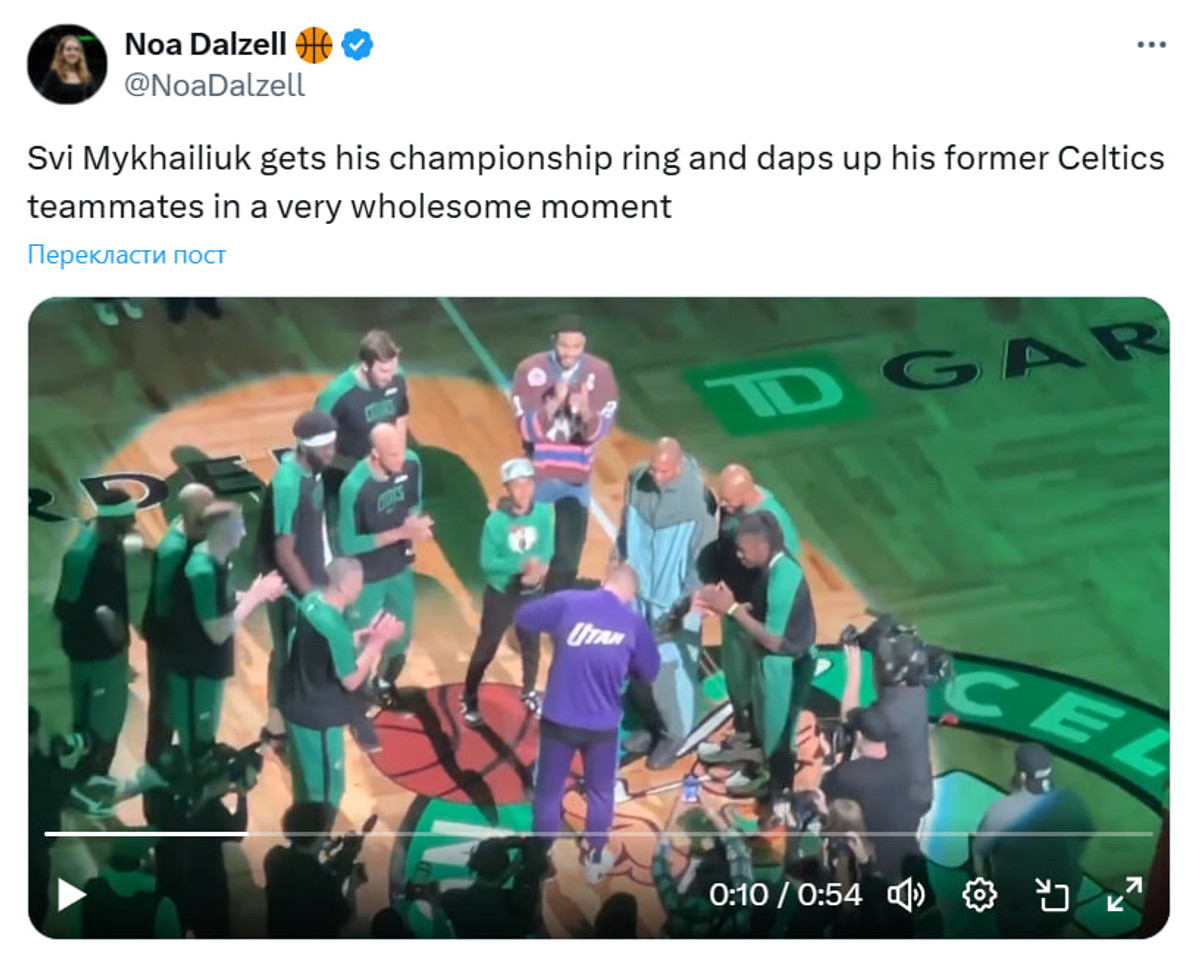Click the basketball emoji beside the name
1200x958 pixels.
314,45
